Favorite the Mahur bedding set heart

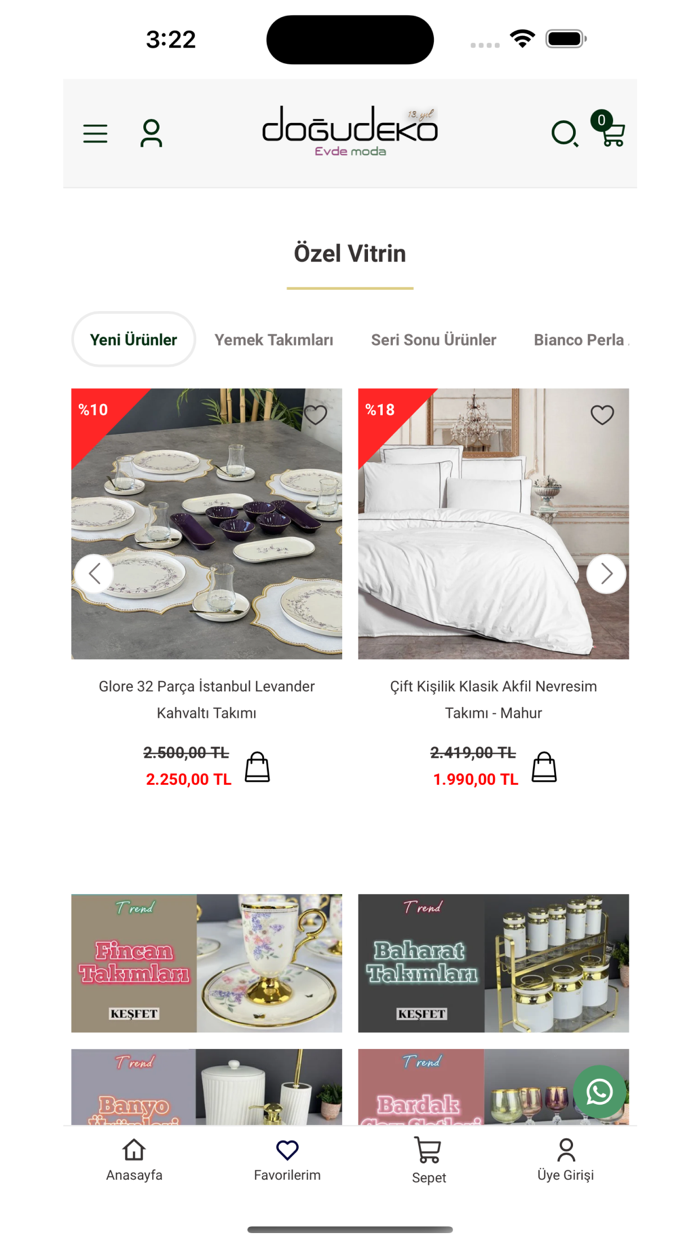click(602, 414)
